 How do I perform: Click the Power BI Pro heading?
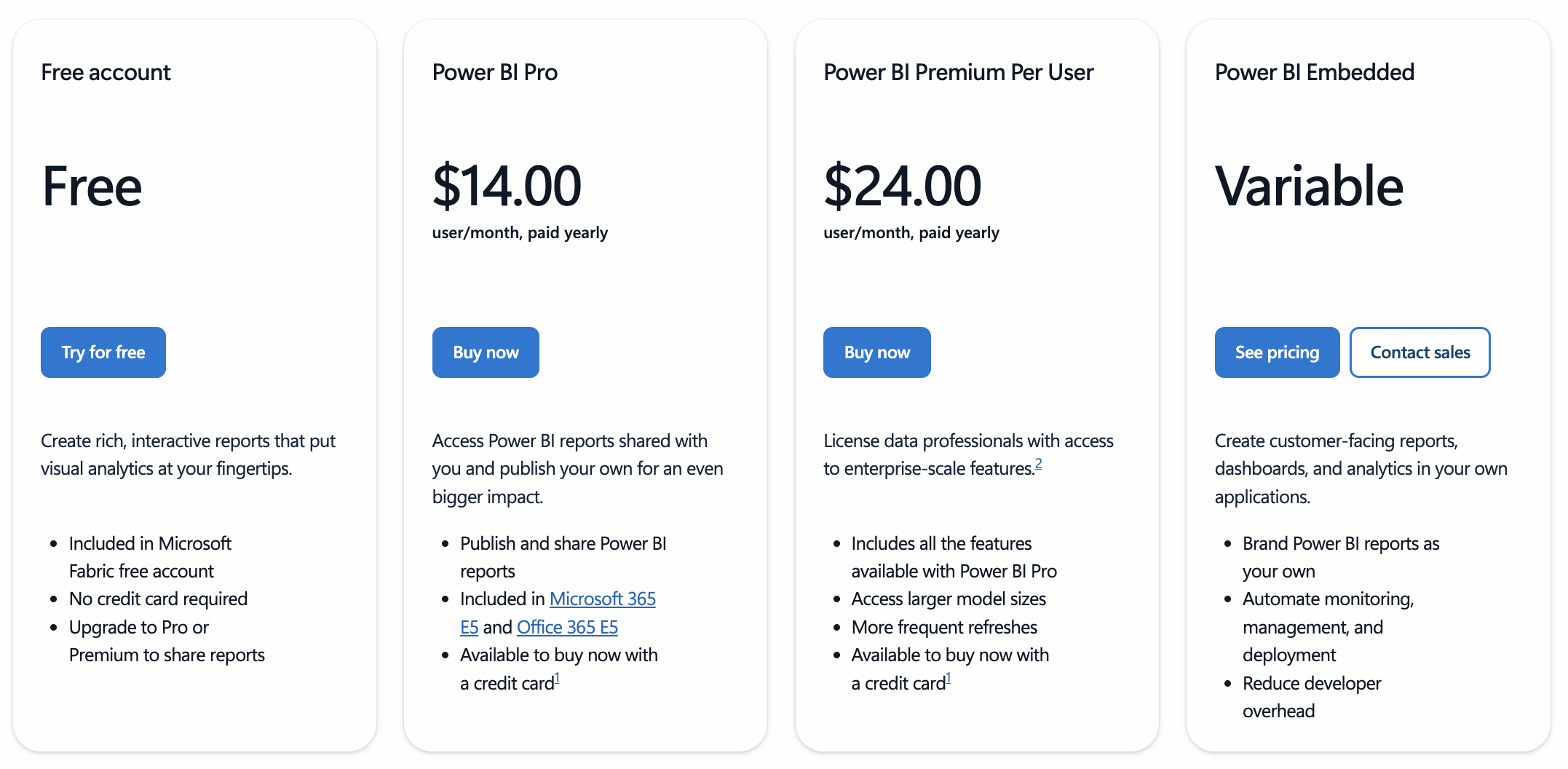click(x=495, y=72)
